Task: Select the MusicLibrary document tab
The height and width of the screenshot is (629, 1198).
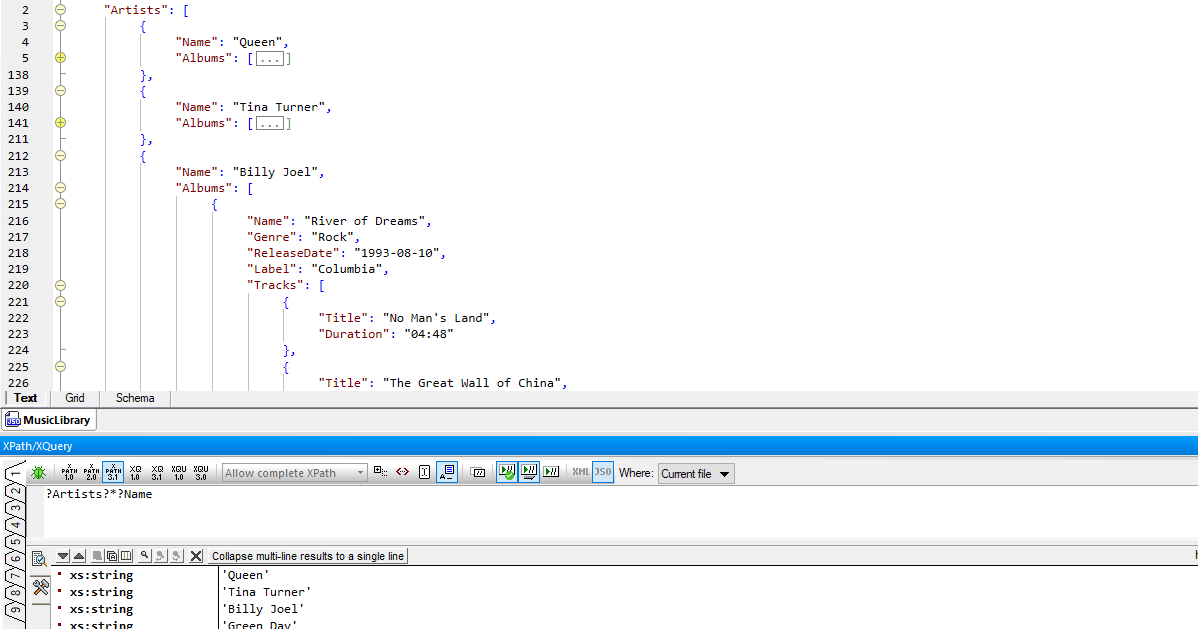Action: [x=49, y=421]
